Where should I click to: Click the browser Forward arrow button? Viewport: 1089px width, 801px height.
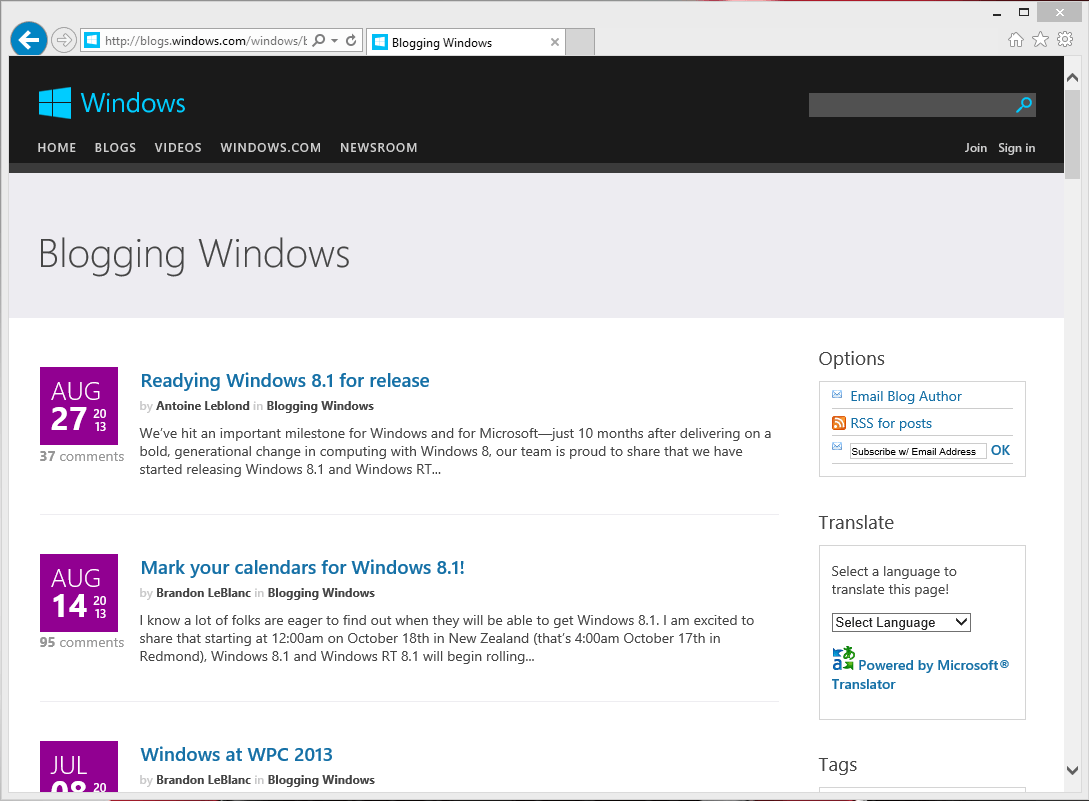click(64, 40)
